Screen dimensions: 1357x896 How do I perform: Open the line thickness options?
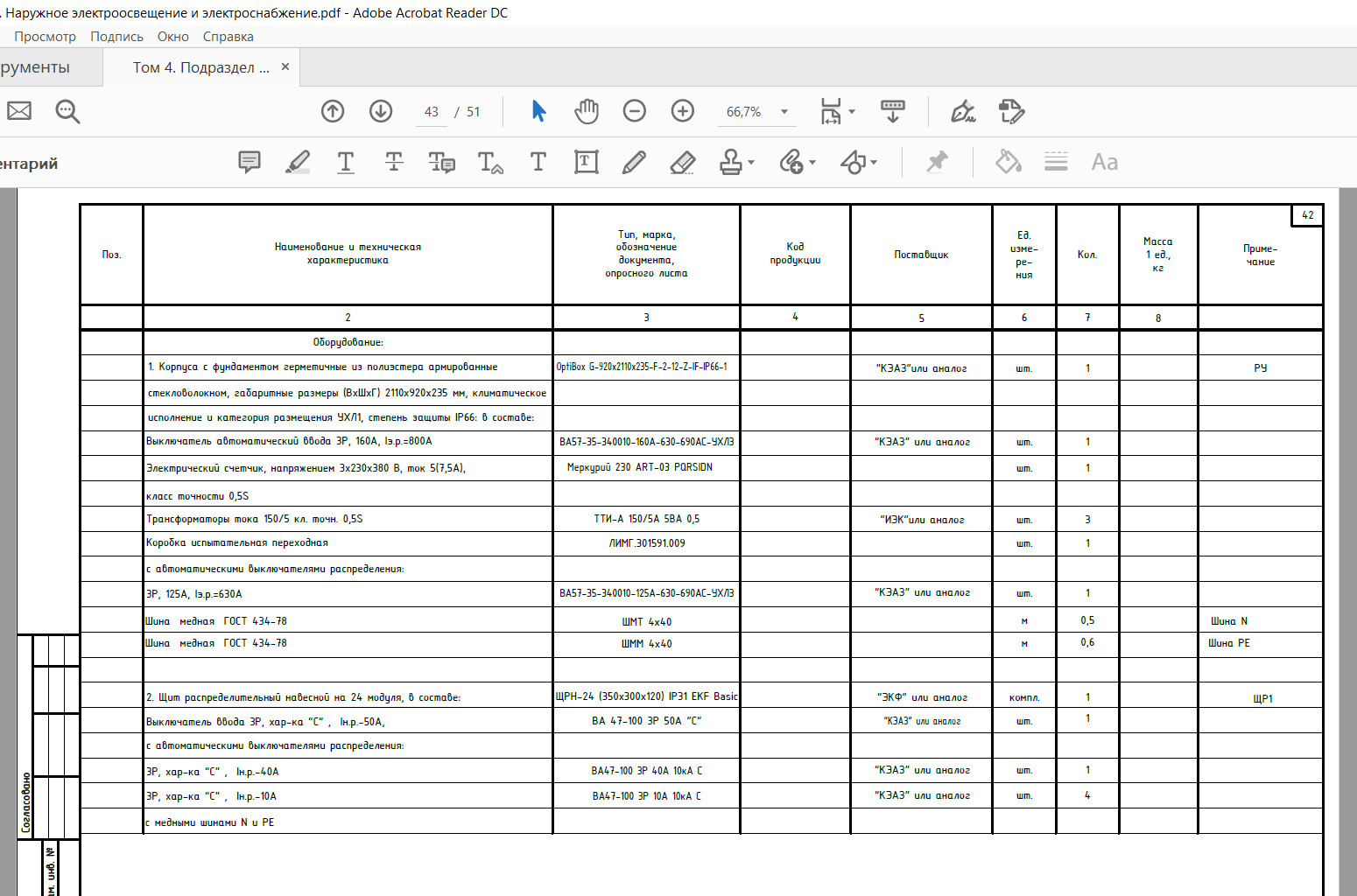[x=1056, y=162]
